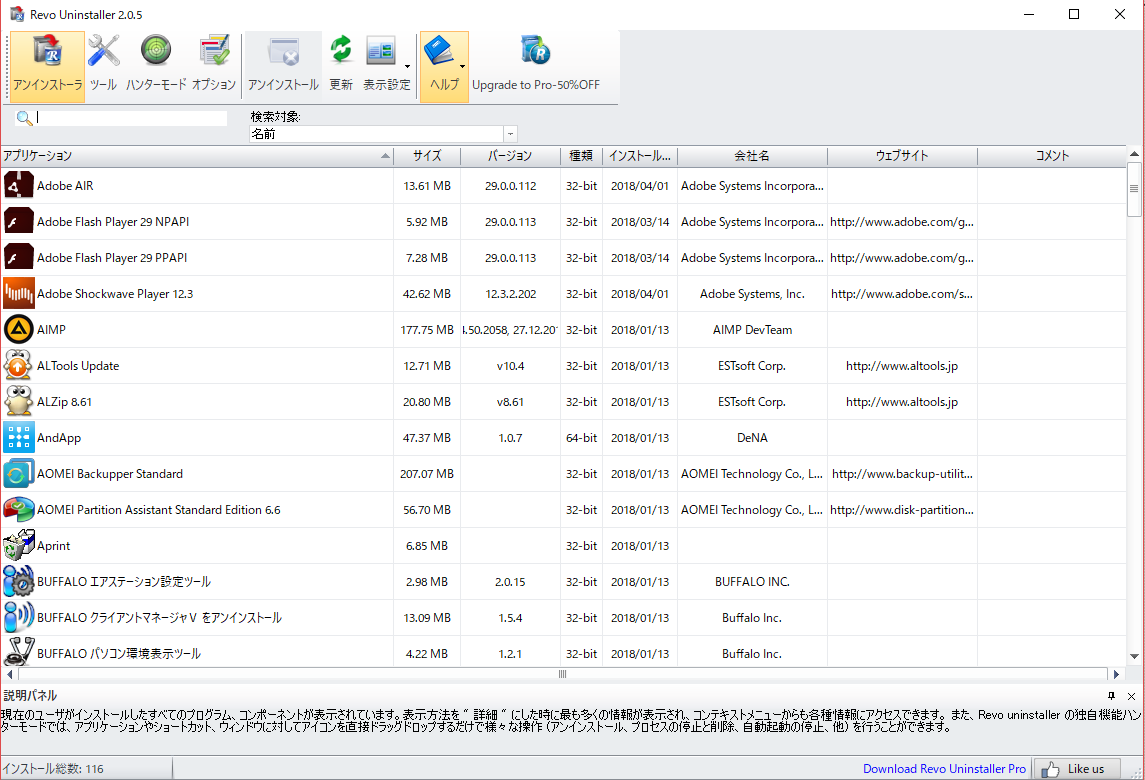Sort by 種類 column header

pyautogui.click(x=581, y=156)
